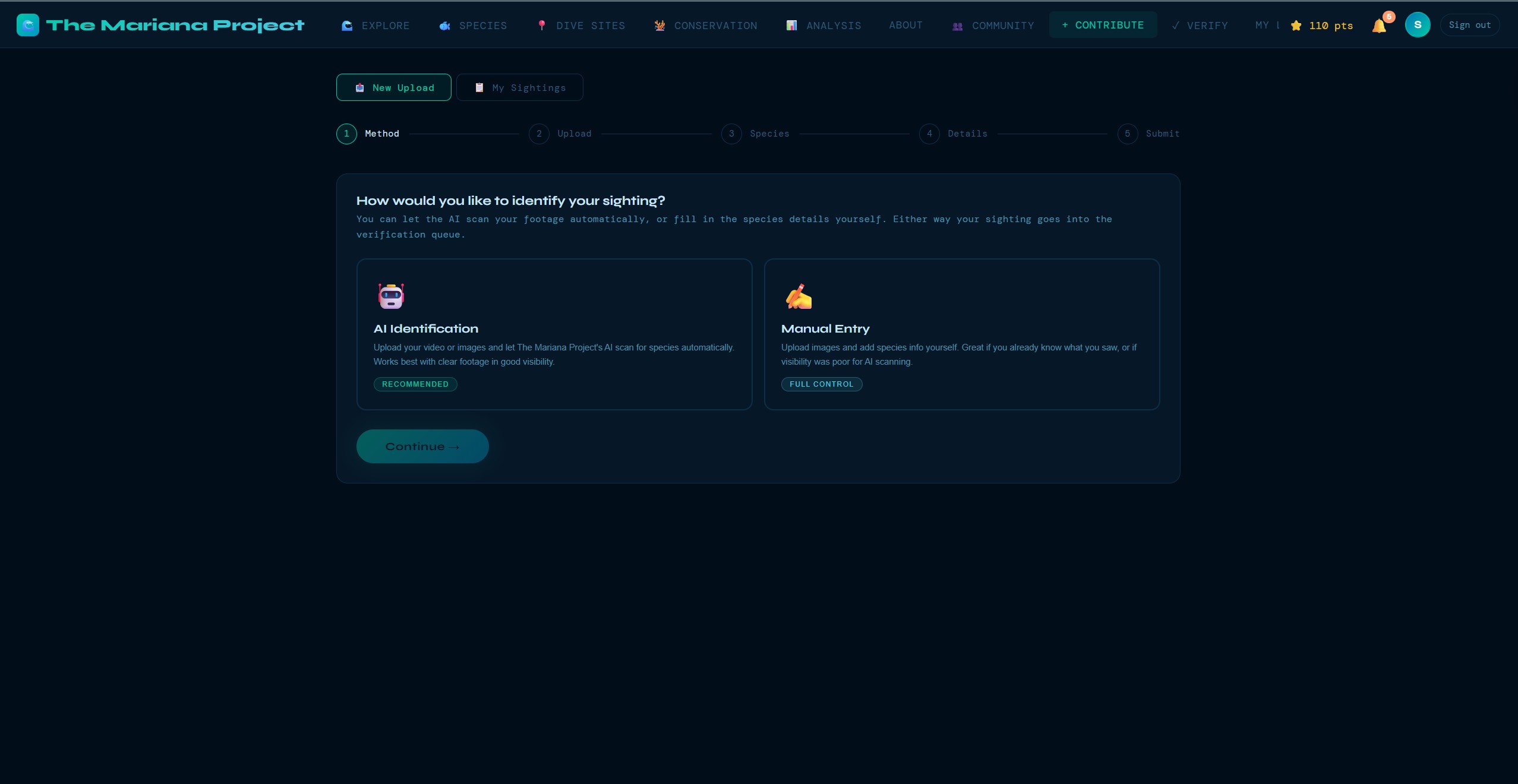This screenshot has width=1518, height=784.
Task: Click the robot icon on AI Identification
Action: pos(390,296)
